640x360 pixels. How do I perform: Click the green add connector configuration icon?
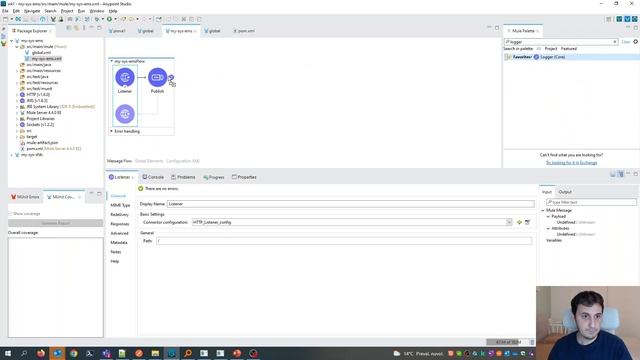click(519, 222)
